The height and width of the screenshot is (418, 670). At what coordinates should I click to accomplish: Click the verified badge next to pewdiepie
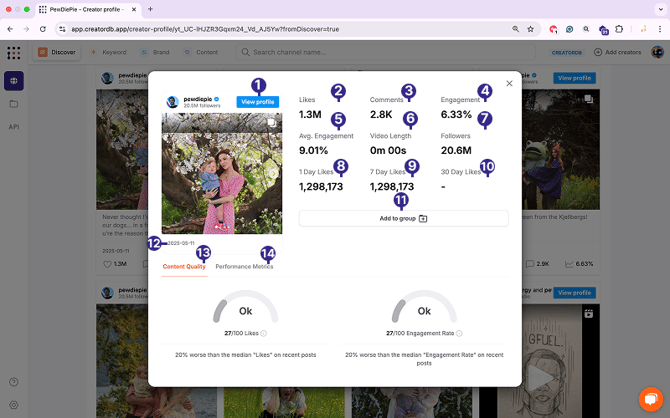point(217,99)
